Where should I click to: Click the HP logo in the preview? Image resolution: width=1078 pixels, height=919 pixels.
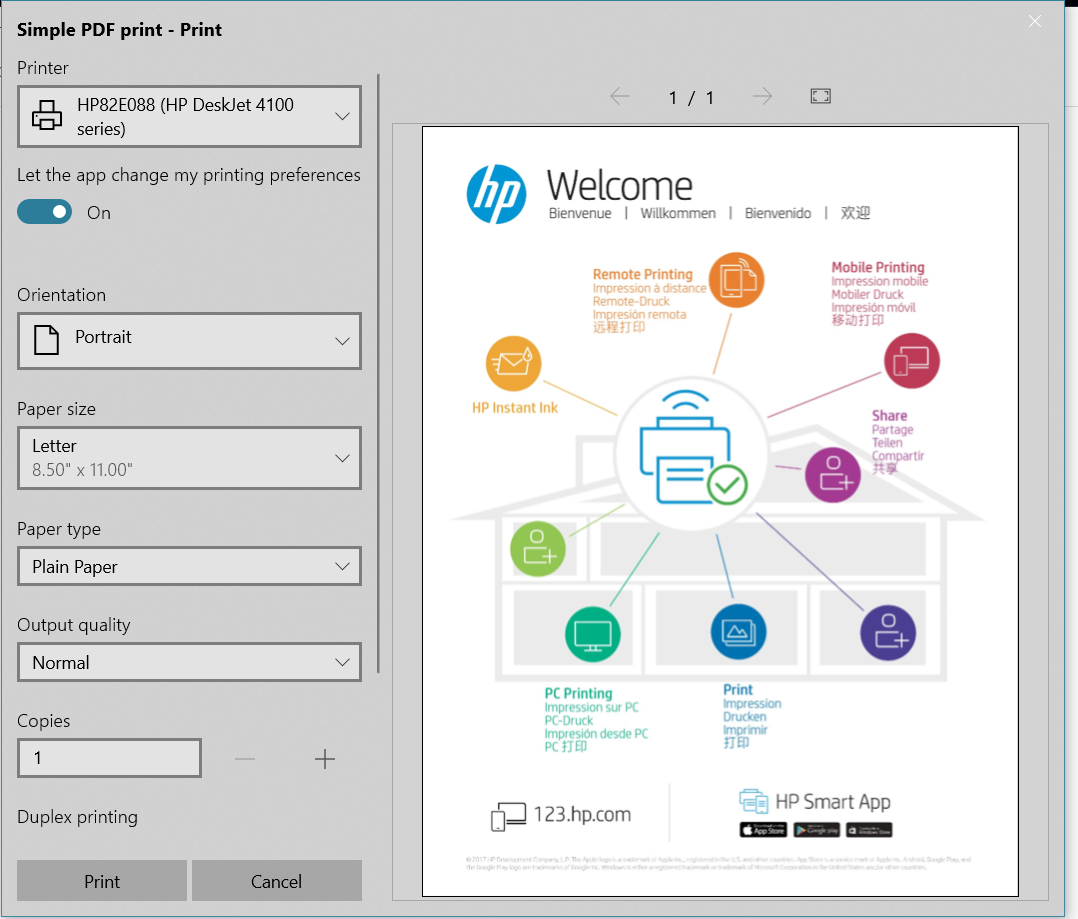coord(496,194)
